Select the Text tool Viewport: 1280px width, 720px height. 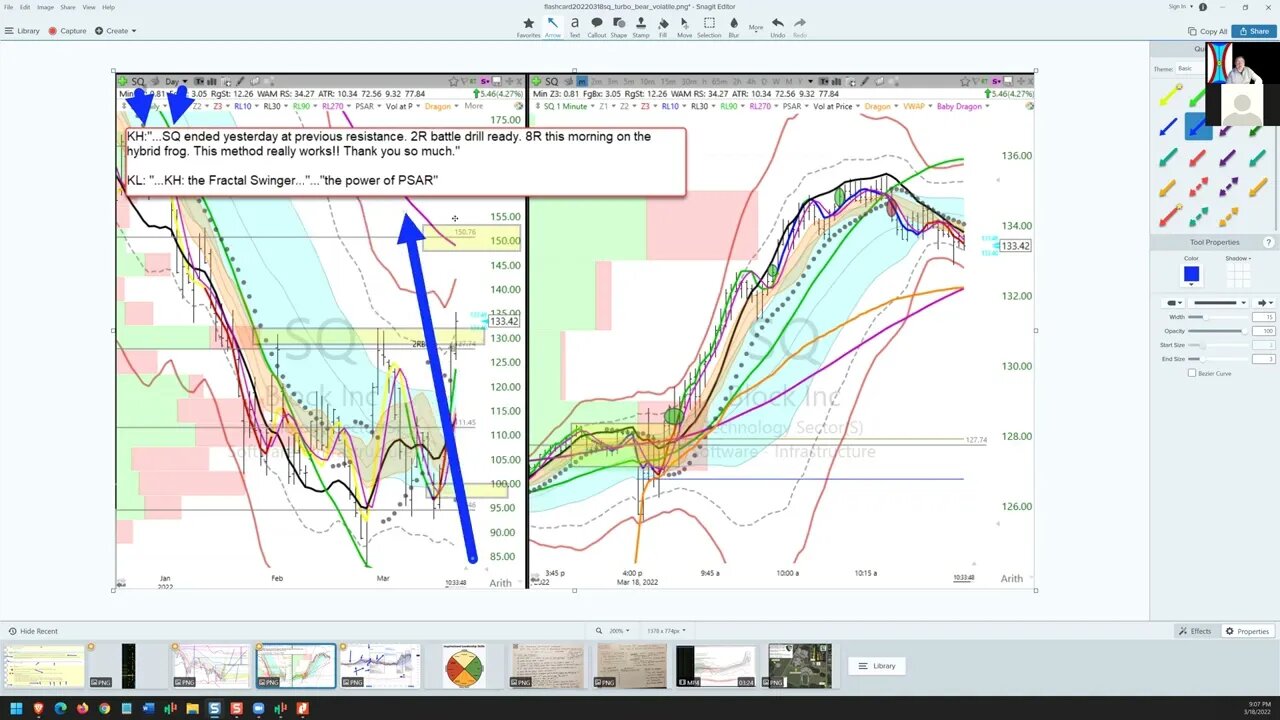(574, 27)
